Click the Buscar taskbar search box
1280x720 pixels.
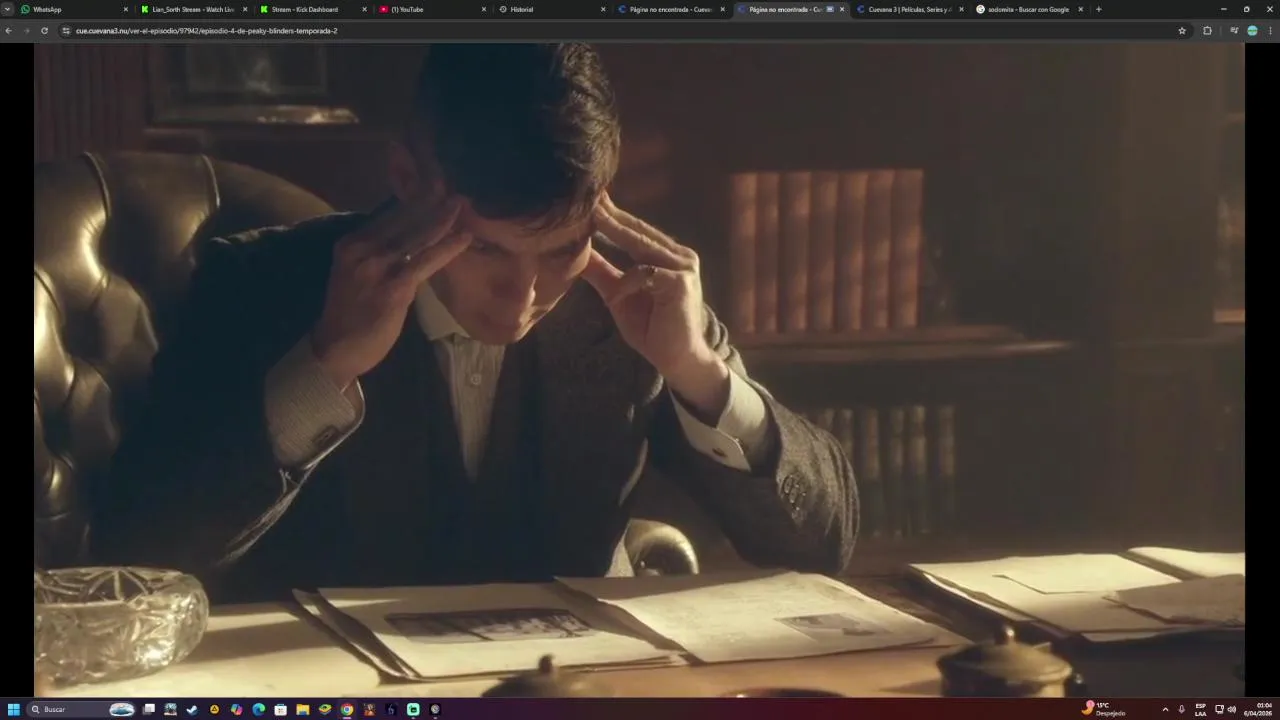coord(82,709)
